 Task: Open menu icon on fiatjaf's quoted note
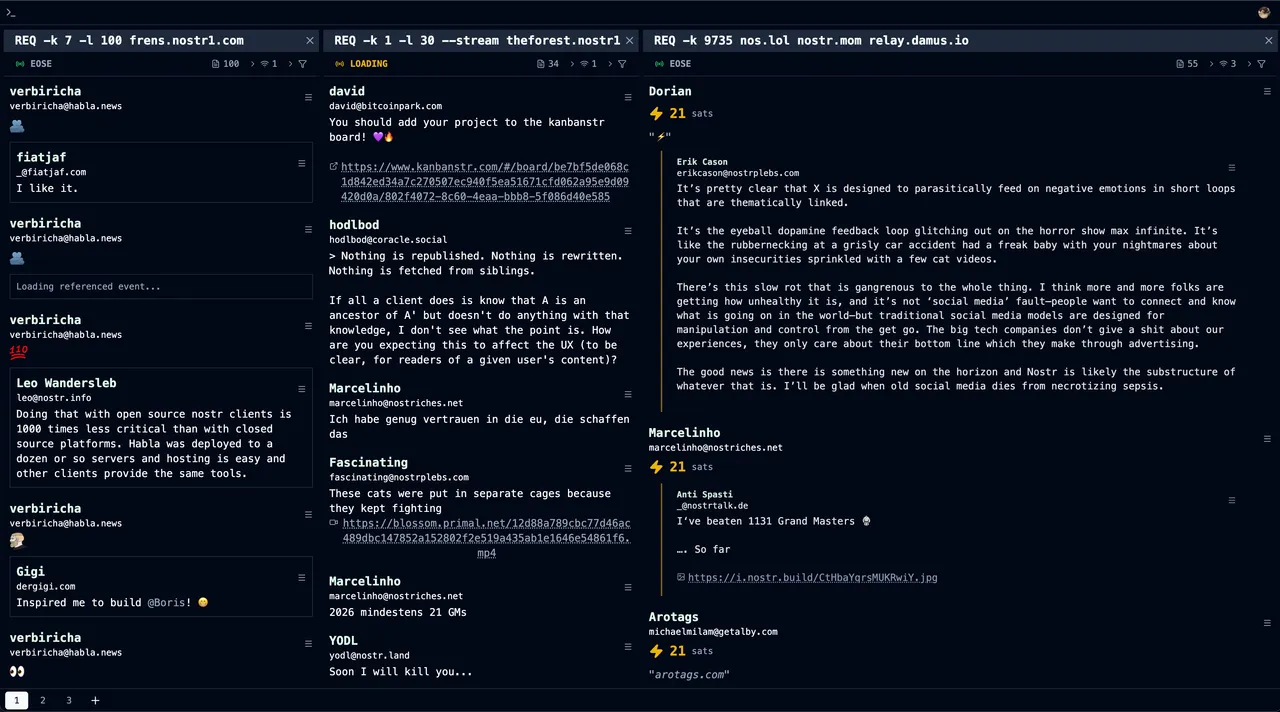(301, 163)
